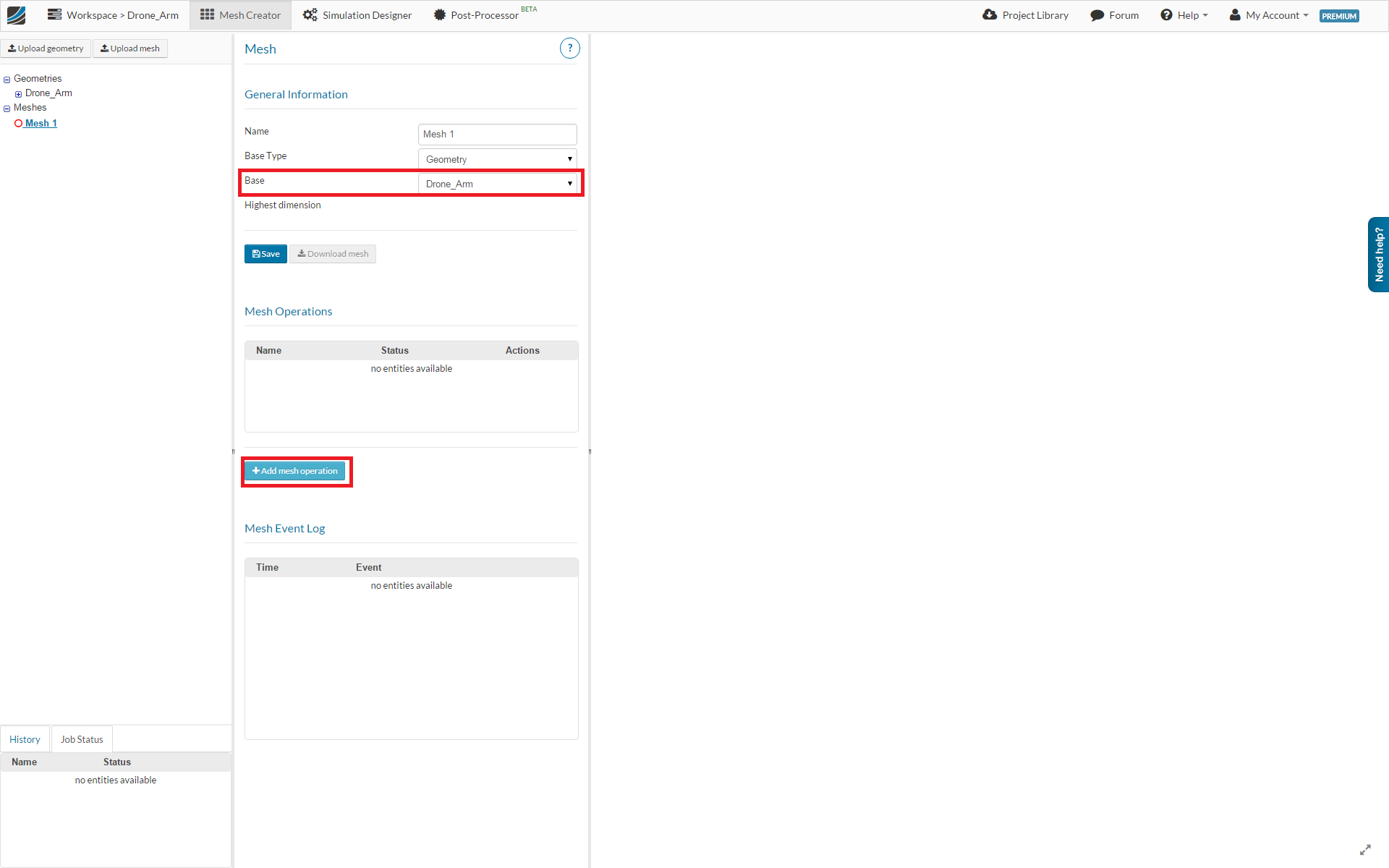Click the fullscreen expand arrows icon

click(x=1365, y=850)
